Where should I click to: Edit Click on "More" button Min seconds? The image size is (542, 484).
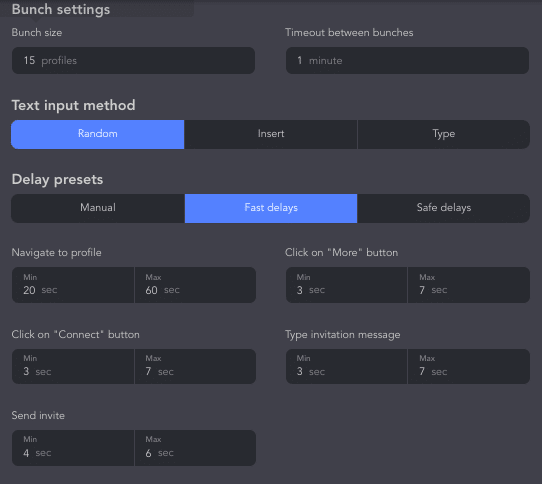tap(346, 285)
